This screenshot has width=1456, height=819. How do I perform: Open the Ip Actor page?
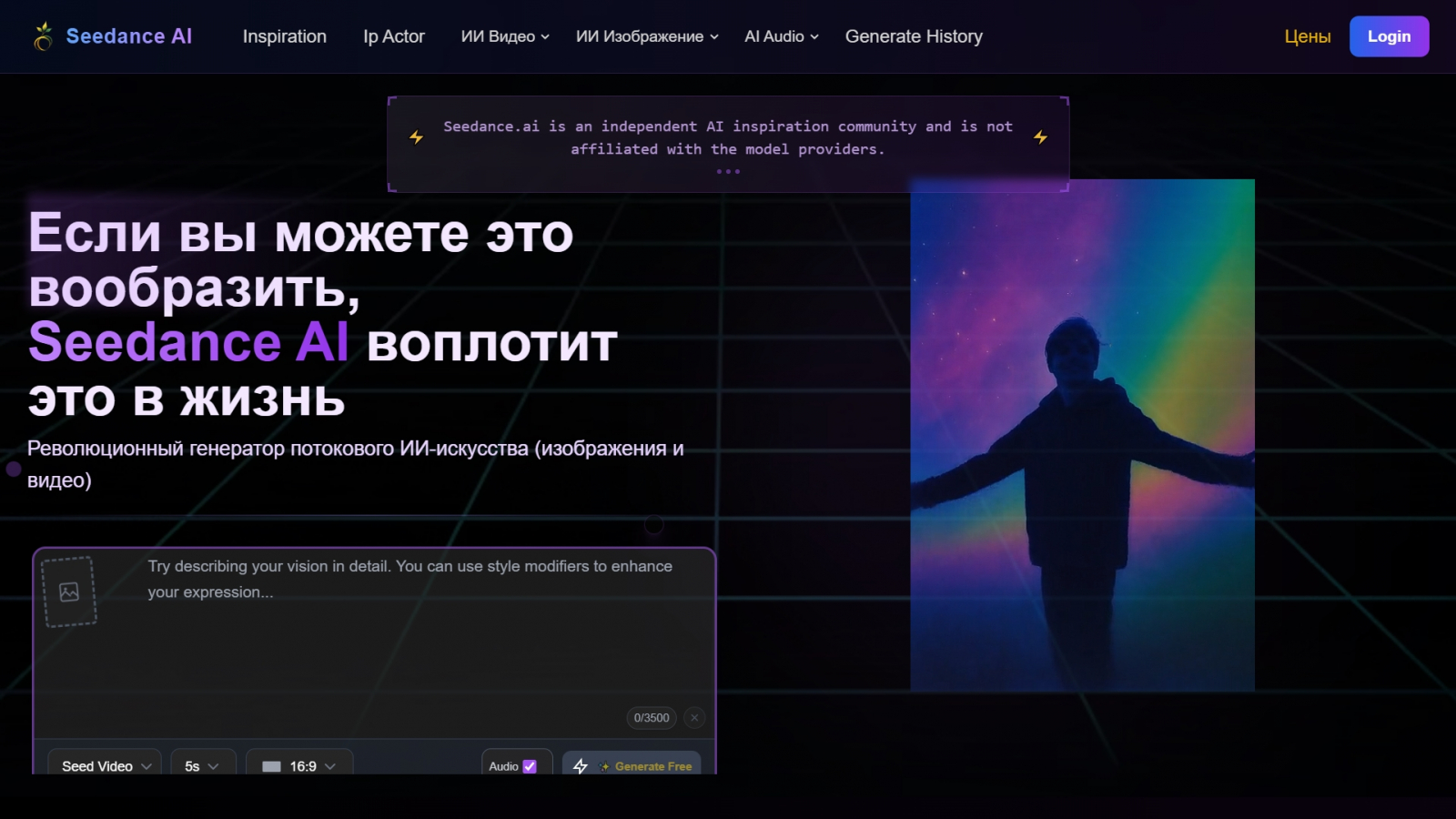[x=394, y=36]
